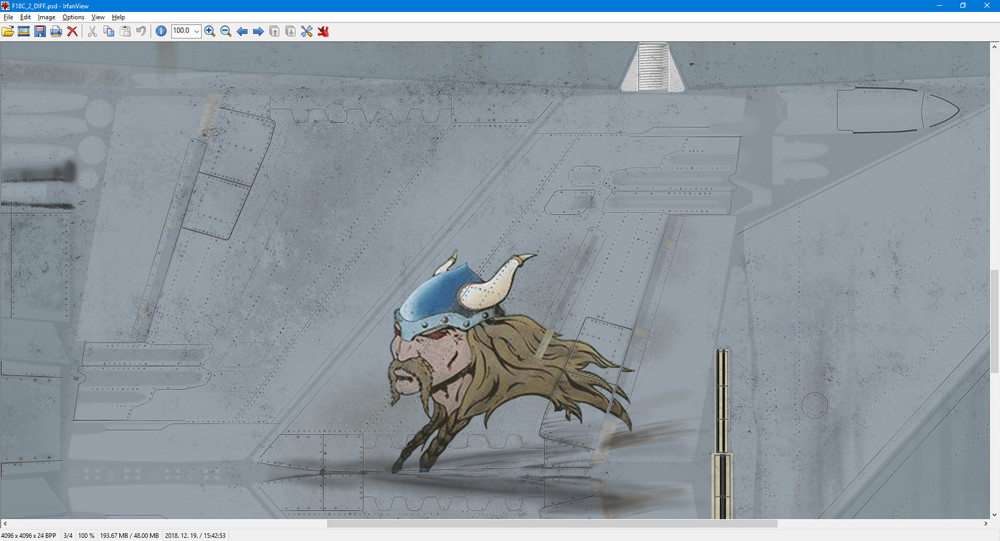Delete file with the red X icon

coord(72,31)
